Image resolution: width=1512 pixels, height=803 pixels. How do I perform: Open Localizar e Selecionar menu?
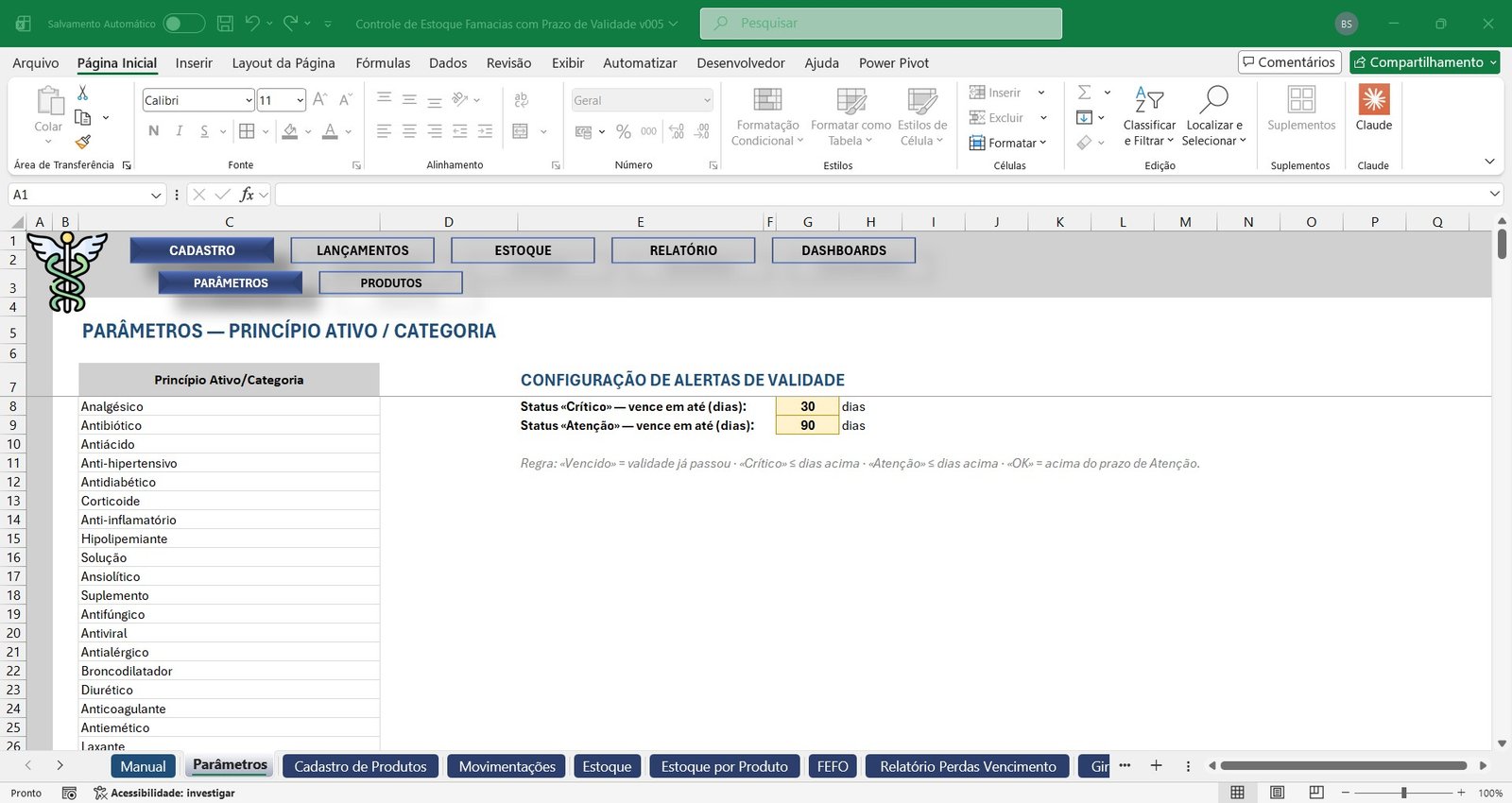pyautogui.click(x=1214, y=117)
